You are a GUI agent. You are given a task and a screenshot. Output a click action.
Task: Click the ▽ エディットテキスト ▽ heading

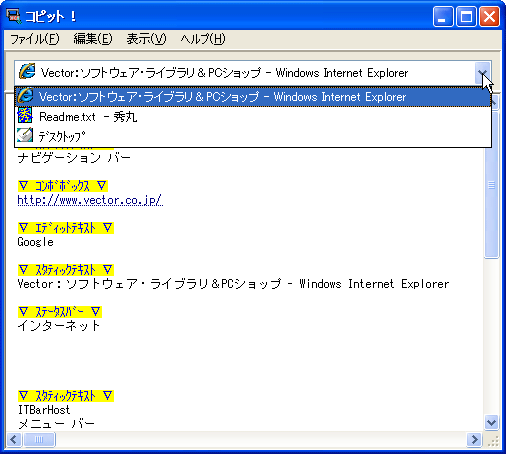pos(66,228)
